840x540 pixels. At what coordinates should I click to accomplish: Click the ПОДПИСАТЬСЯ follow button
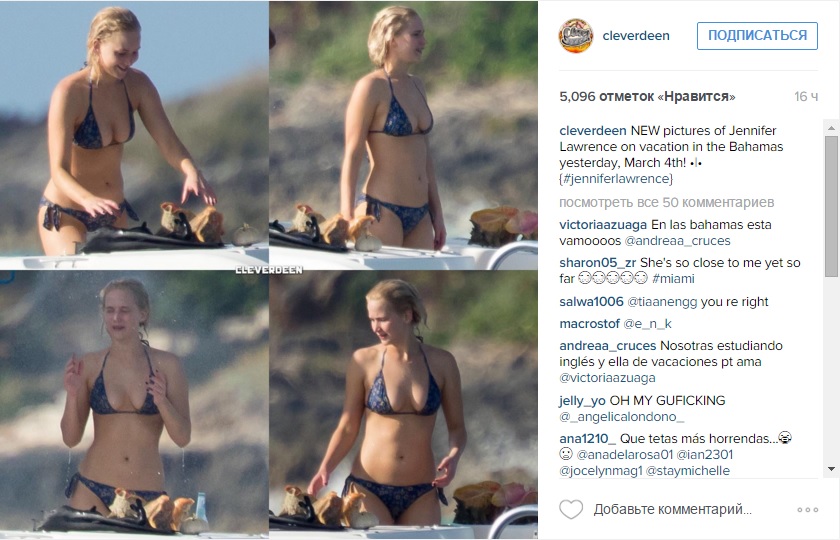tap(757, 36)
